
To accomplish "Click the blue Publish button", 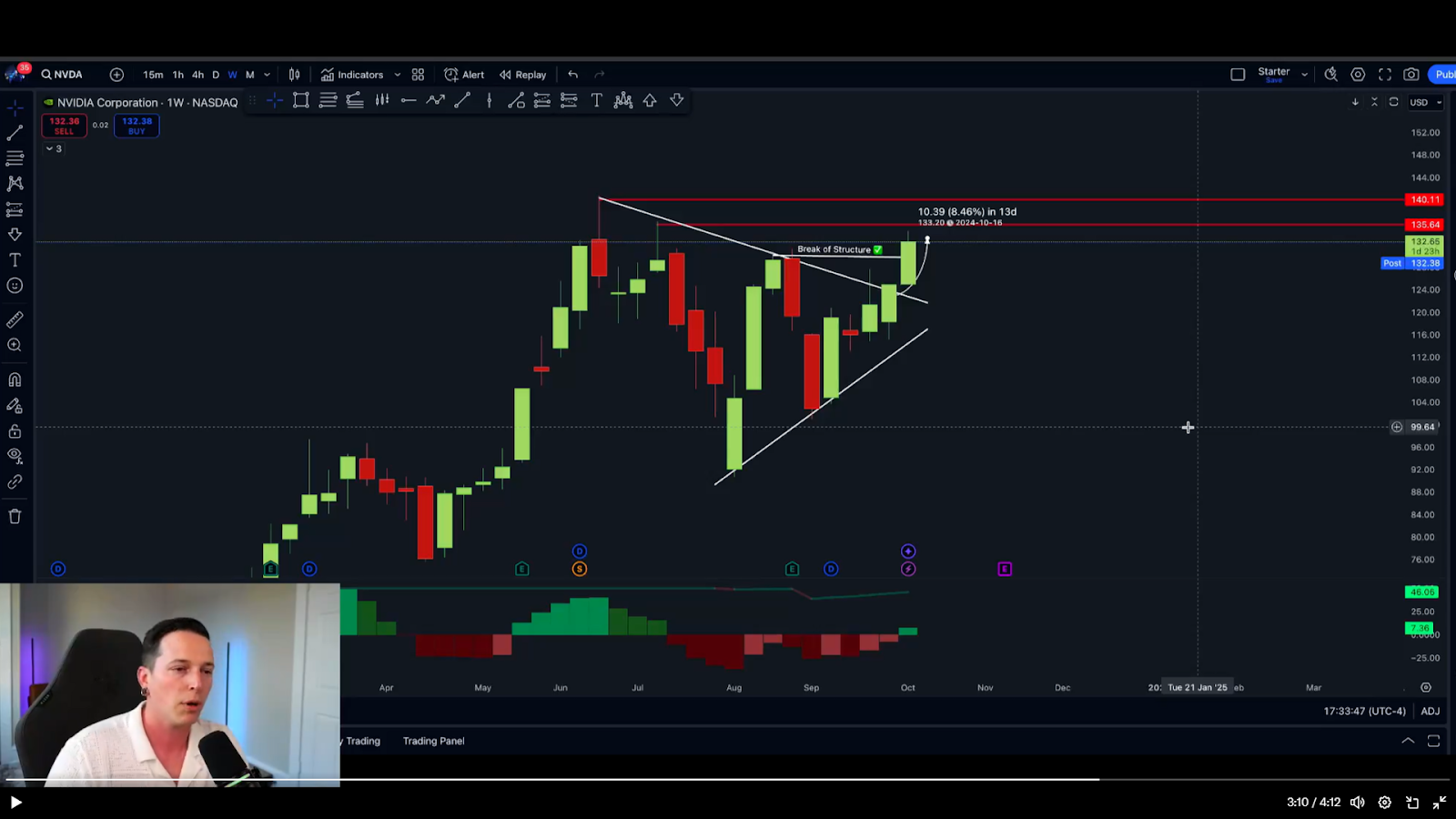I will click(x=1443, y=75).
